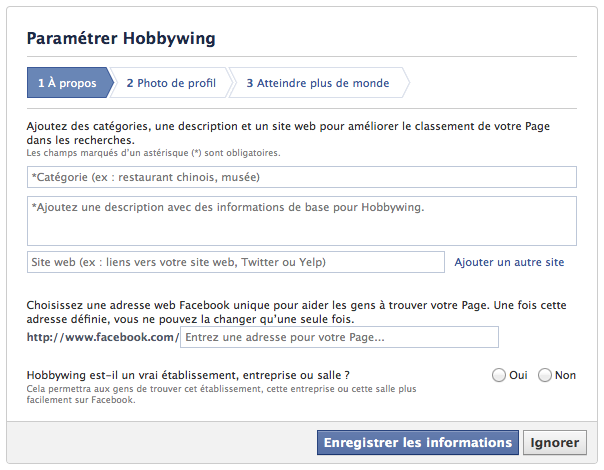Screen dimensions: 604x470
Task: Focus the Catégorie input field
Action: 302,177
